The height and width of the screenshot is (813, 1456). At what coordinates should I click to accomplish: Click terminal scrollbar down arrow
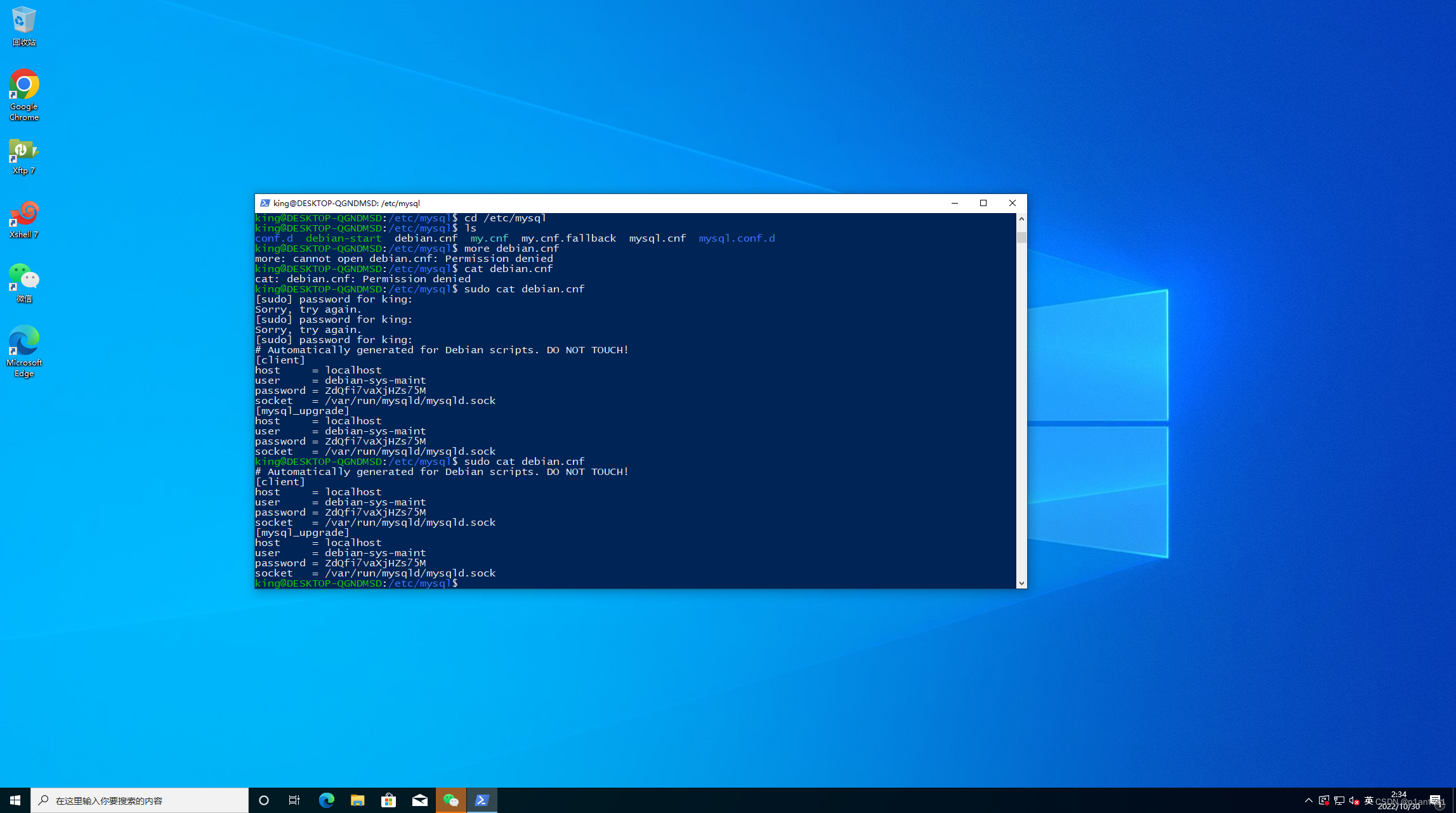1021,583
